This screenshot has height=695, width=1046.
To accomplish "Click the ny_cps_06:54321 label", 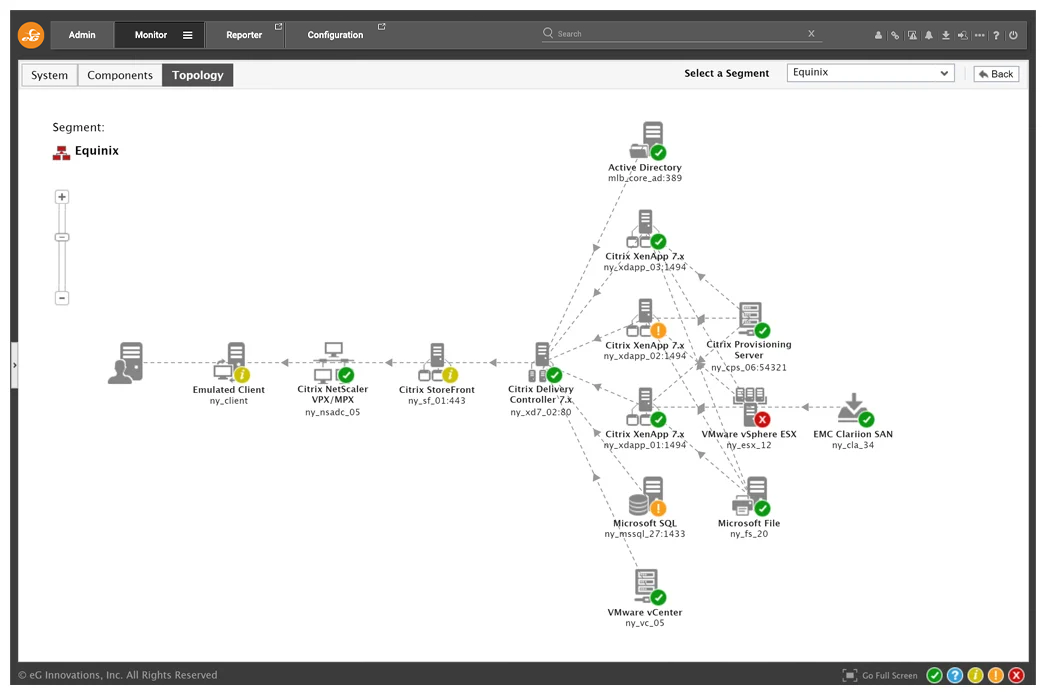I will coord(748,368).
